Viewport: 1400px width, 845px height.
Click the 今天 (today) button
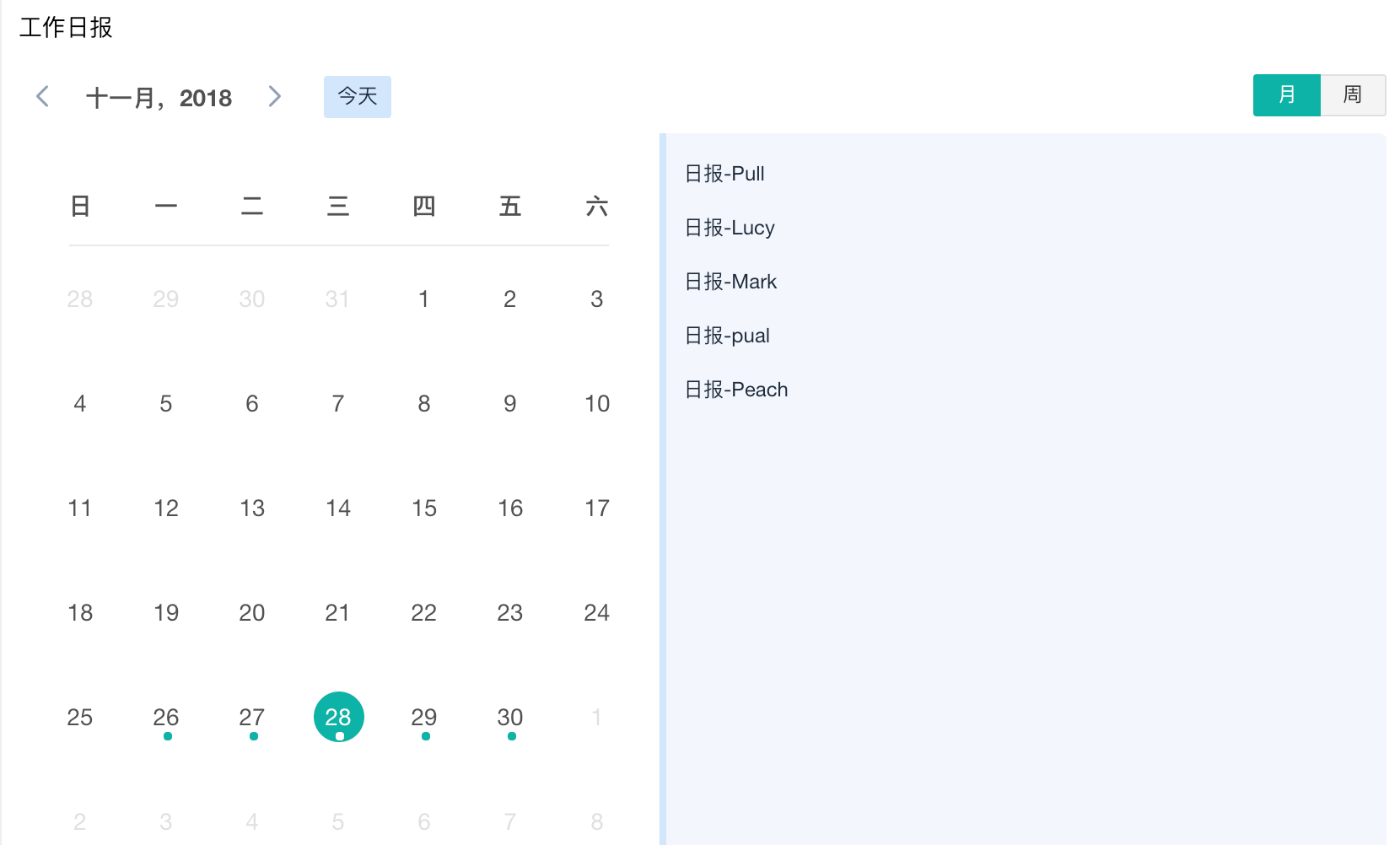[x=357, y=97]
